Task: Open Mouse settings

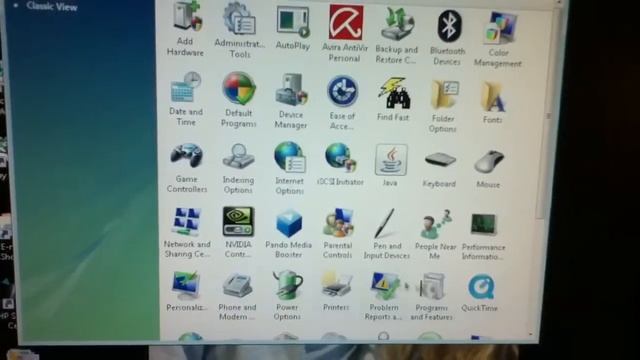Action: click(489, 162)
